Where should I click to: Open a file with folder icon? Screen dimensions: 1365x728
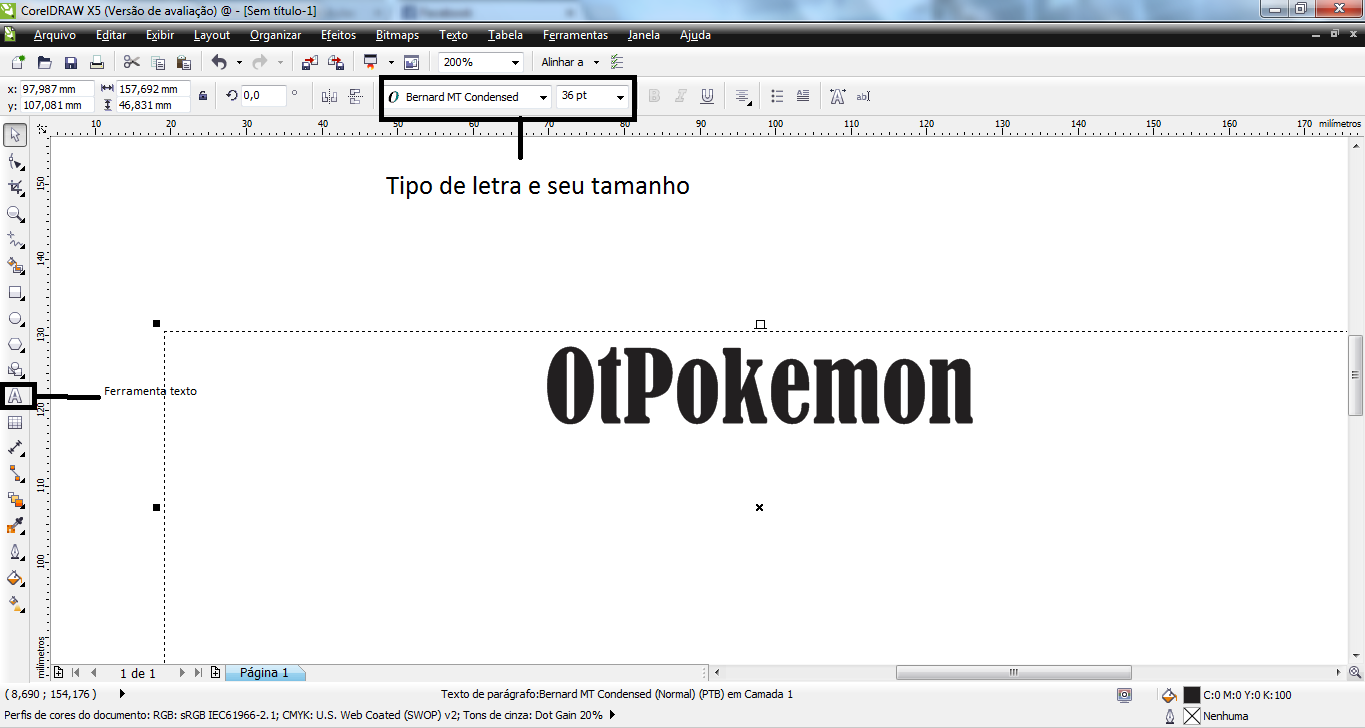pos(44,62)
